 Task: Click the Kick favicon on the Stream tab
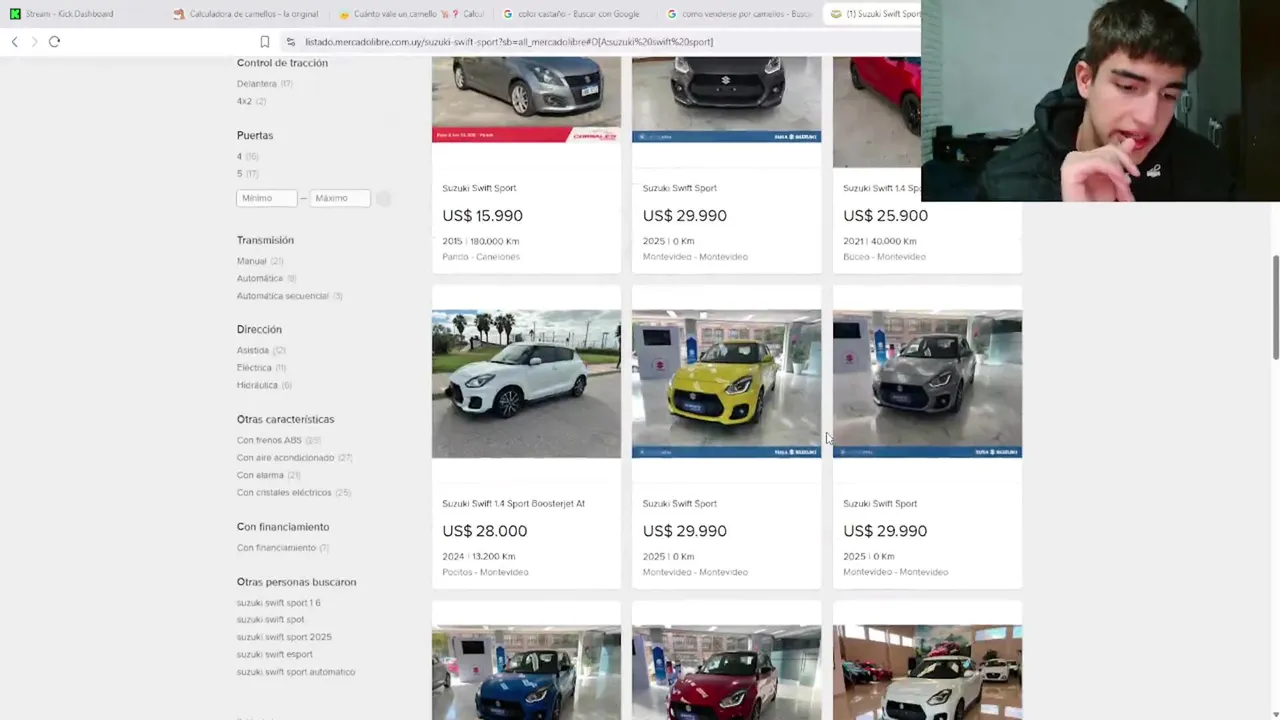click(15, 14)
